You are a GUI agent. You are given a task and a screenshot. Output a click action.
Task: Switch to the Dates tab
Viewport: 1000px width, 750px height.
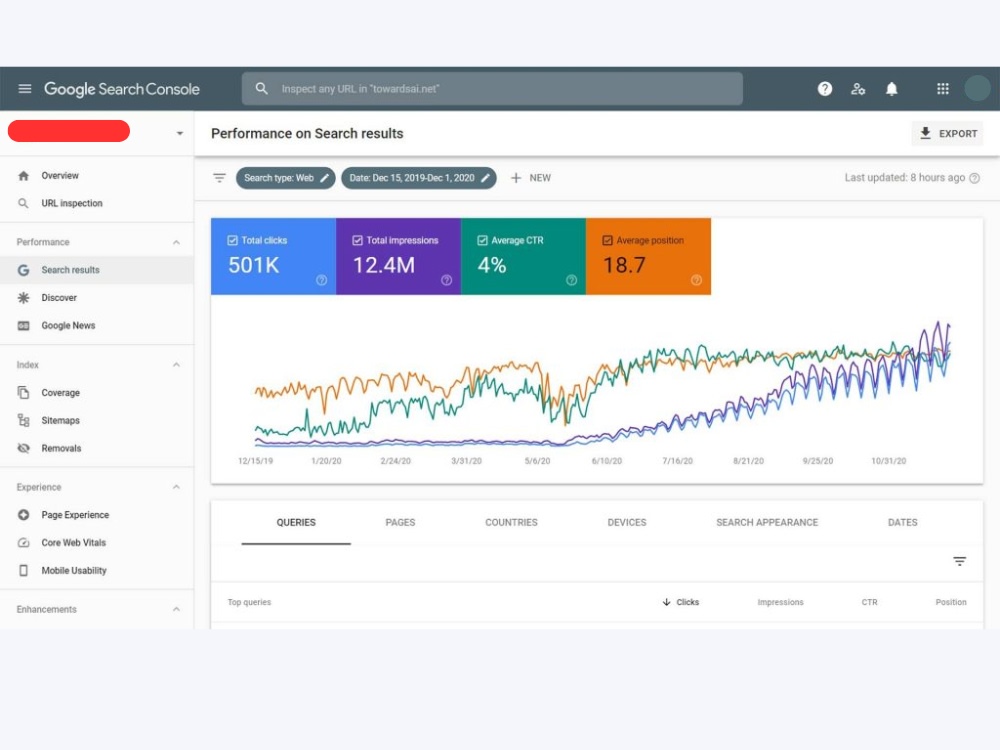point(902,522)
